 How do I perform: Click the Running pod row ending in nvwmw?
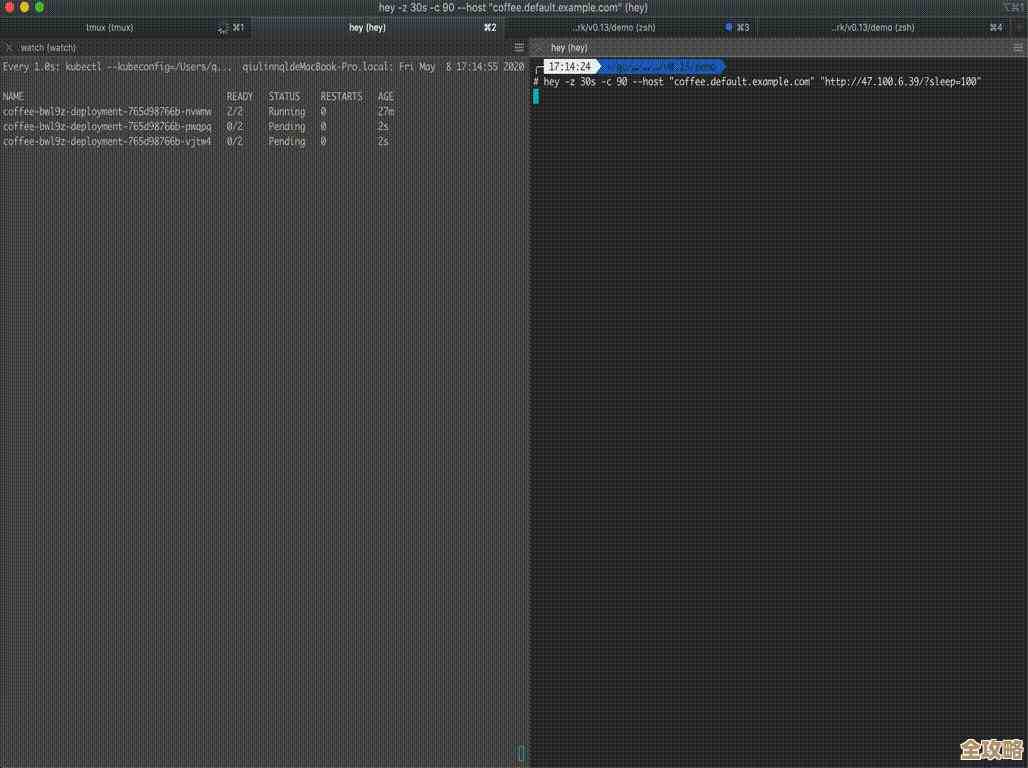(x=108, y=112)
